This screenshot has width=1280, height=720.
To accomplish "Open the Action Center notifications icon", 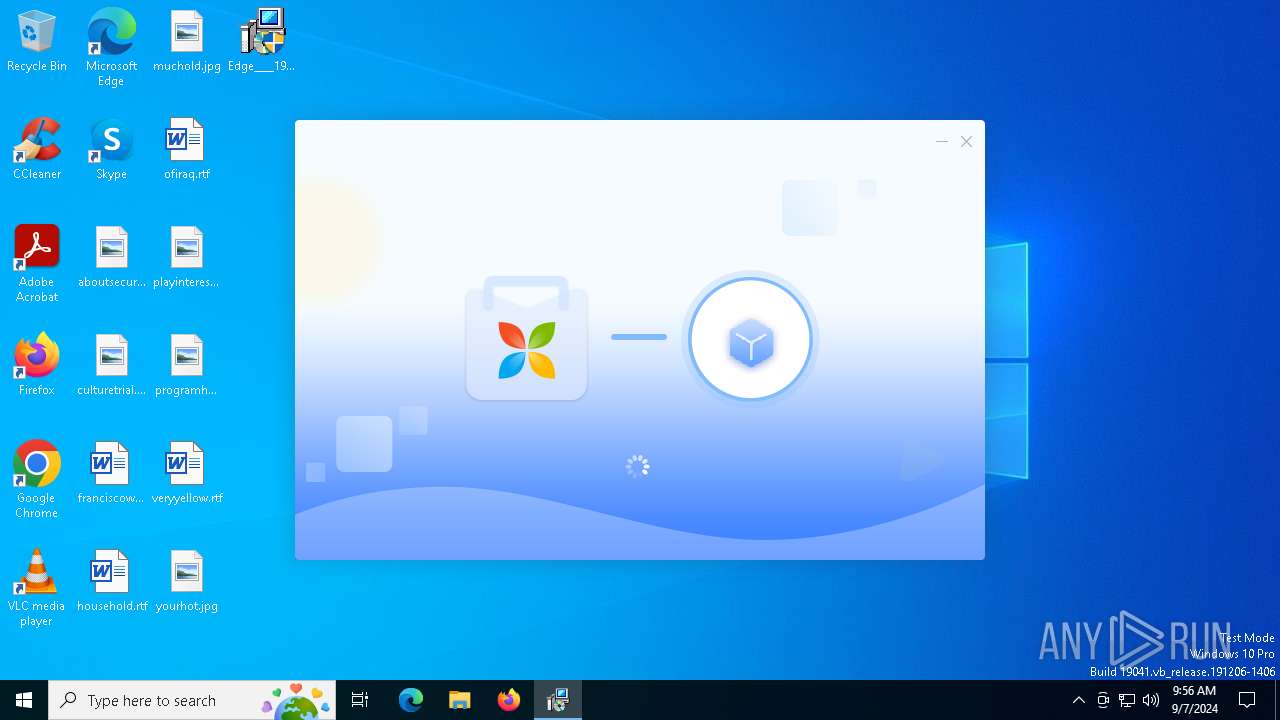I will pyautogui.click(x=1247, y=700).
